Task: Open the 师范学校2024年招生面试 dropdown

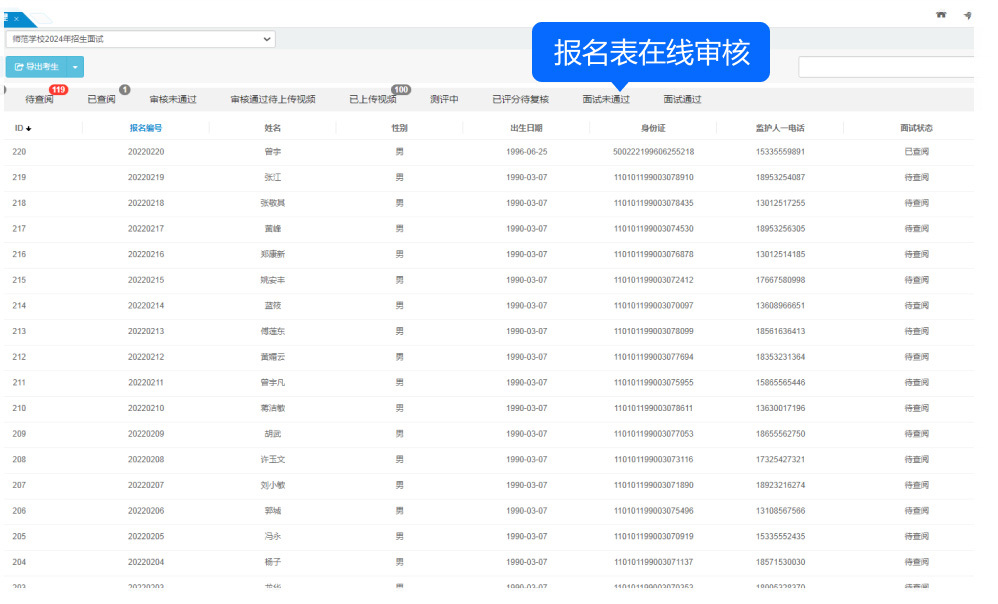Action: [140, 39]
